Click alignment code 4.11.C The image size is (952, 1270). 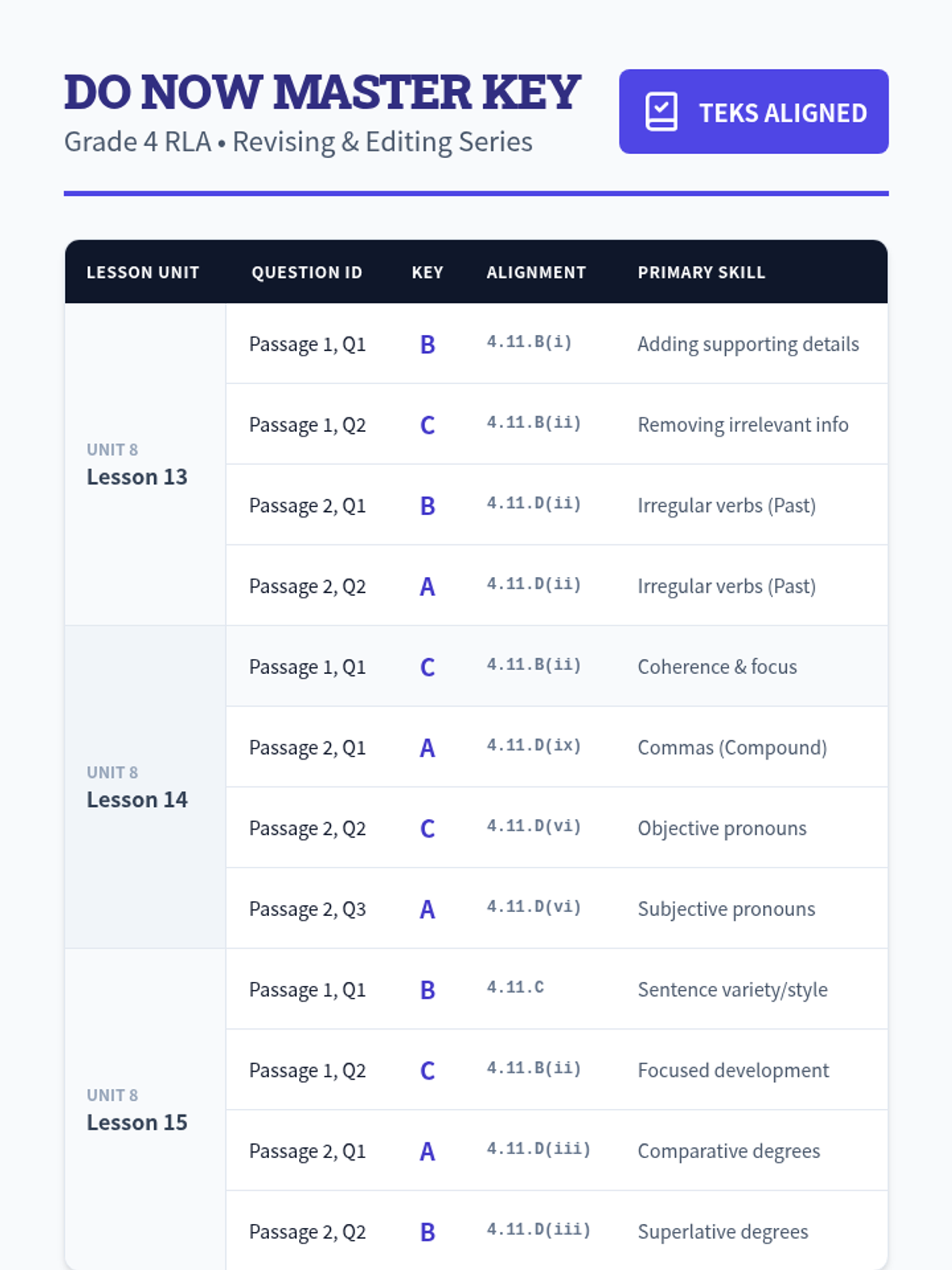coord(516,987)
